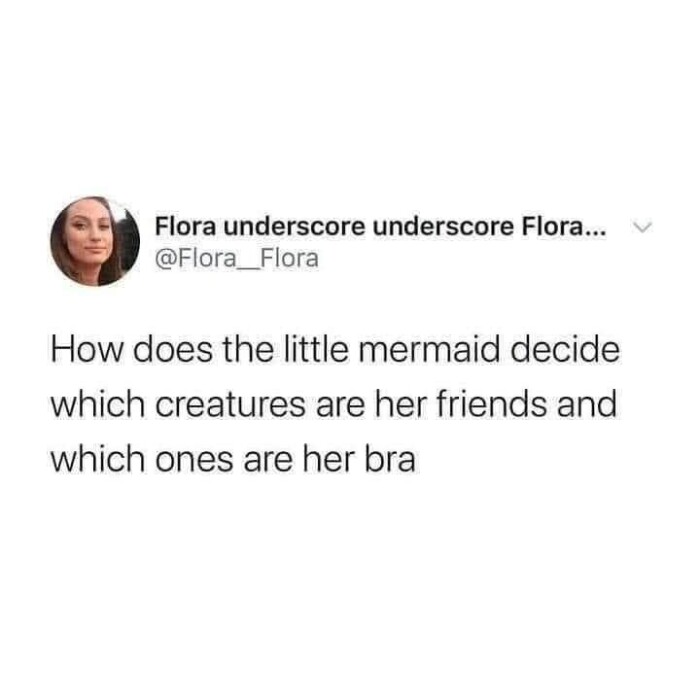Open the bold display name beside the avatar
This screenshot has width=700, height=700.
pyautogui.click(x=381, y=227)
